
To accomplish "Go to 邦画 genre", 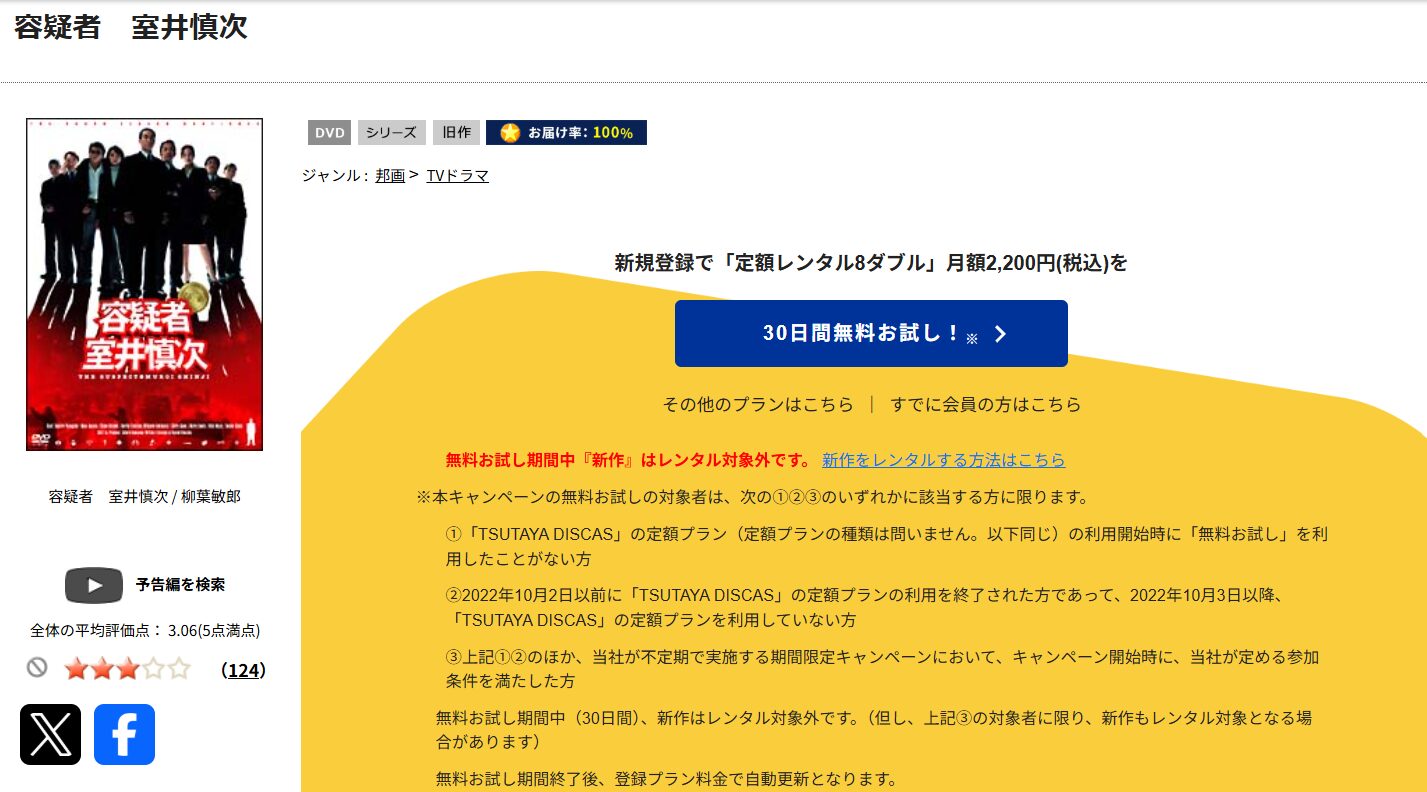I will [390, 176].
